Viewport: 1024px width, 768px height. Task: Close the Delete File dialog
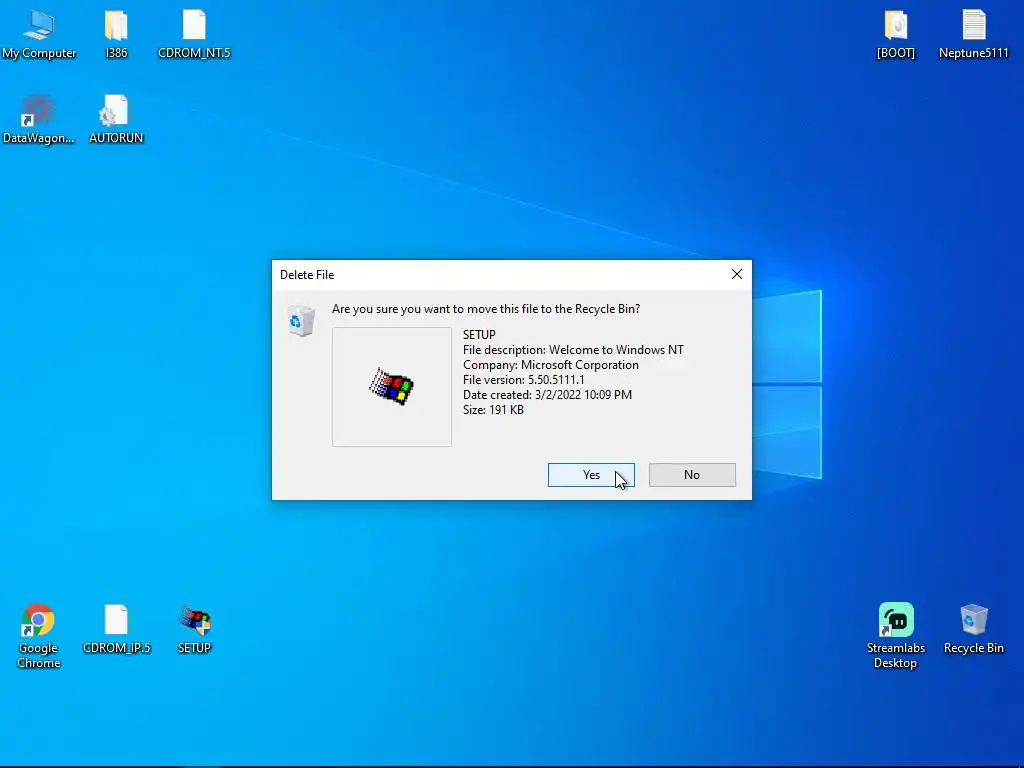737,274
